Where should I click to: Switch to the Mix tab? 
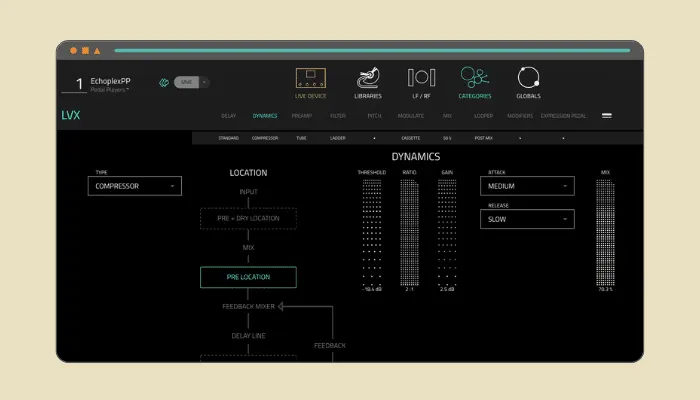(447, 116)
